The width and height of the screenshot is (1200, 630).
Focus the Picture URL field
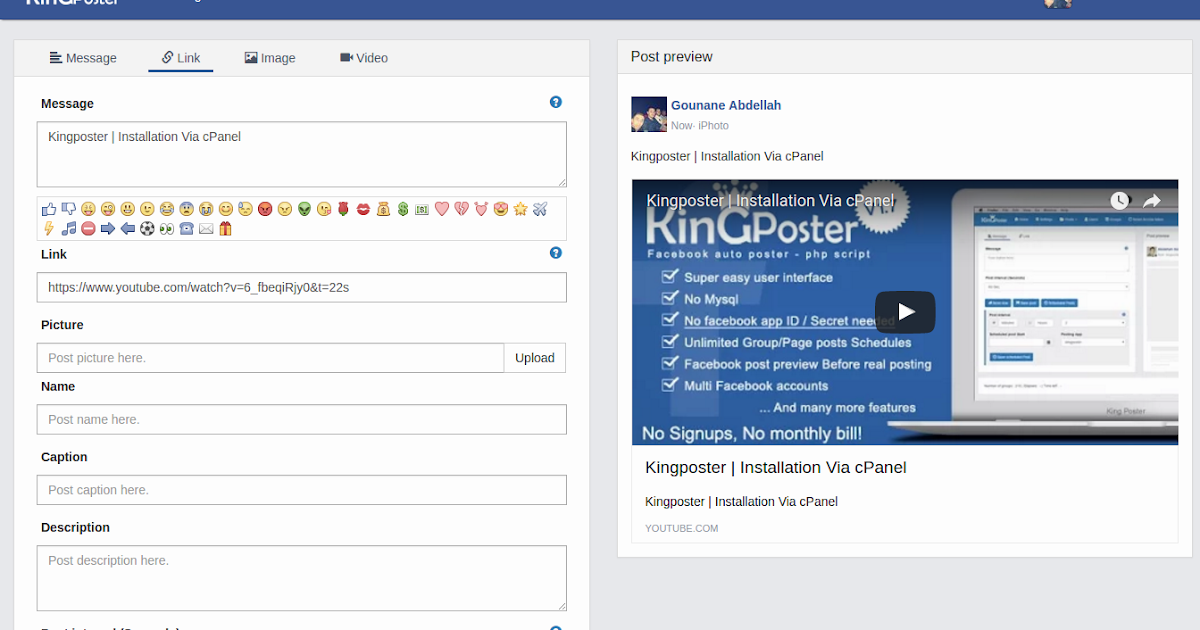[270, 358]
